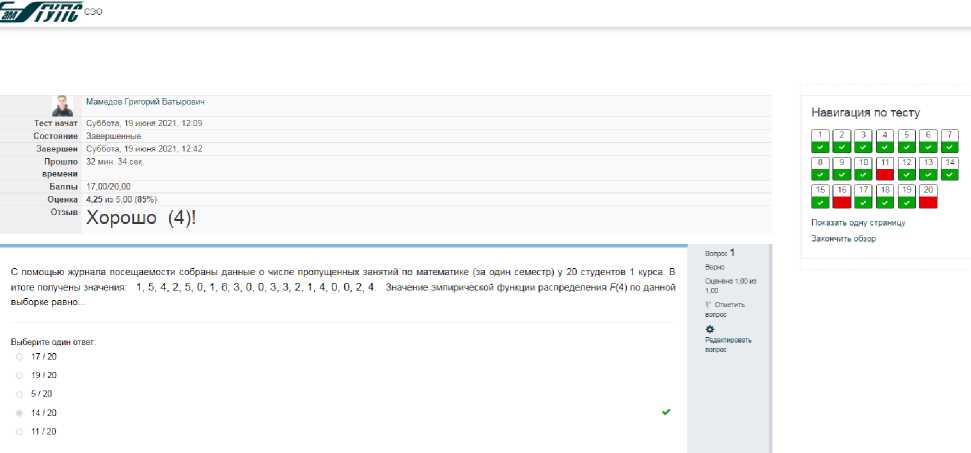Click the 'Вопрос 1' label

coord(720,253)
